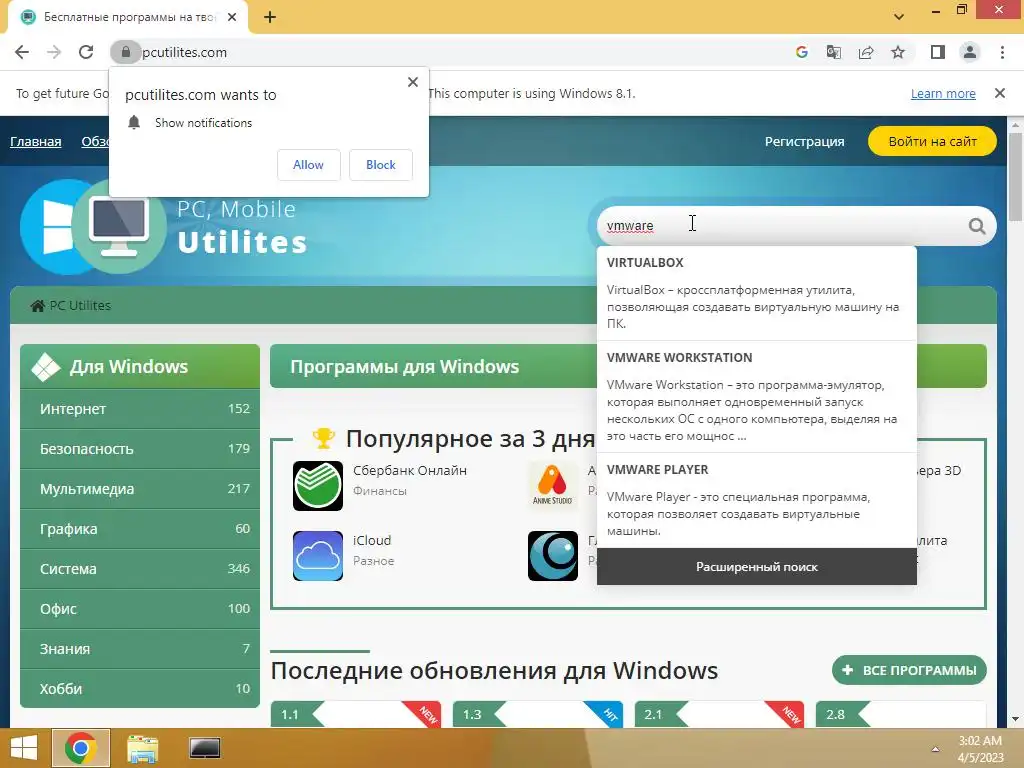Image resolution: width=1024 pixels, height=768 pixels.
Task: Open the dark window taskbar app
Action: tap(204, 748)
